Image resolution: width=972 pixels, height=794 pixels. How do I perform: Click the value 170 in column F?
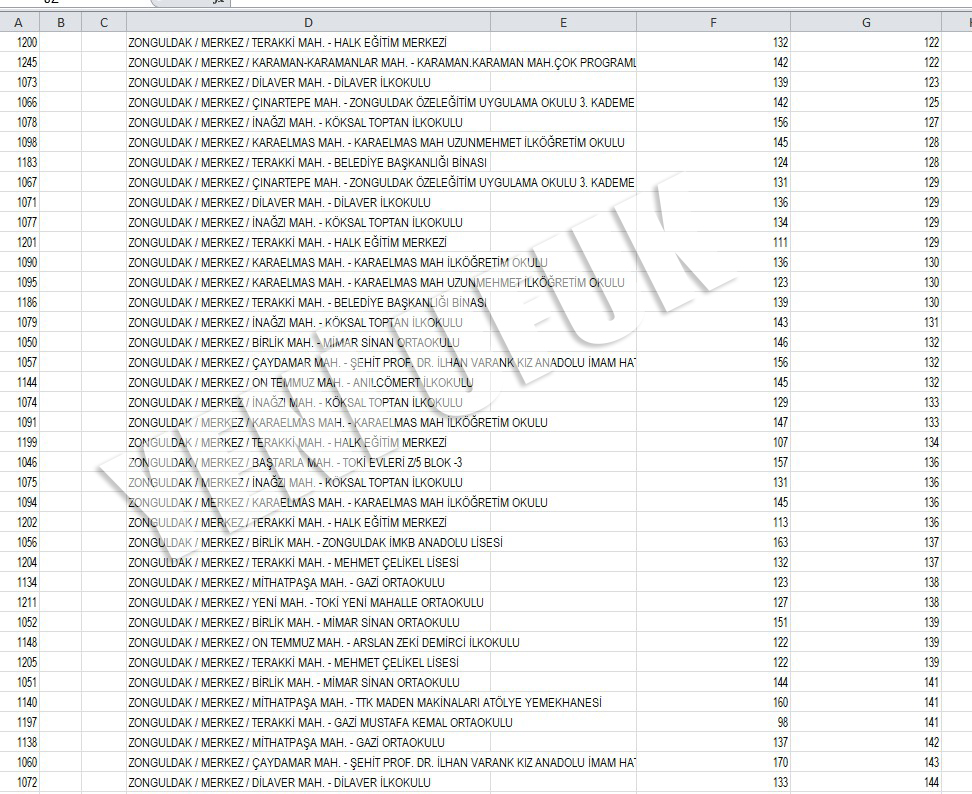pyautogui.click(x=779, y=762)
